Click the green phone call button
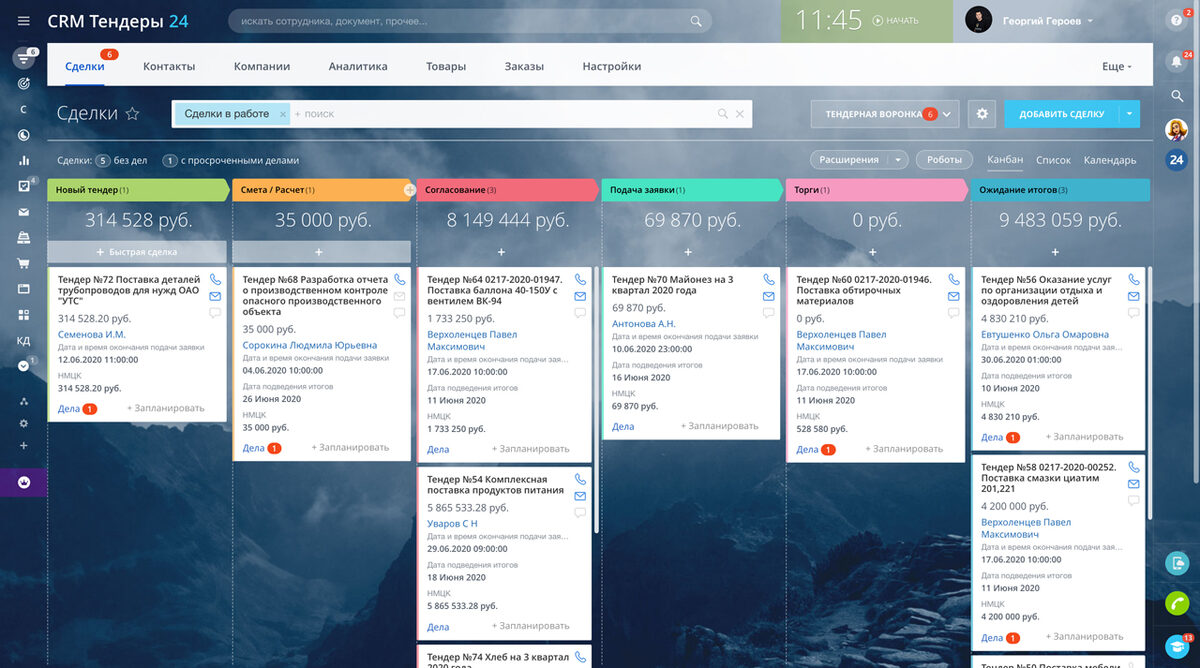The width and height of the screenshot is (1200, 668). pyautogui.click(x=1177, y=603)
